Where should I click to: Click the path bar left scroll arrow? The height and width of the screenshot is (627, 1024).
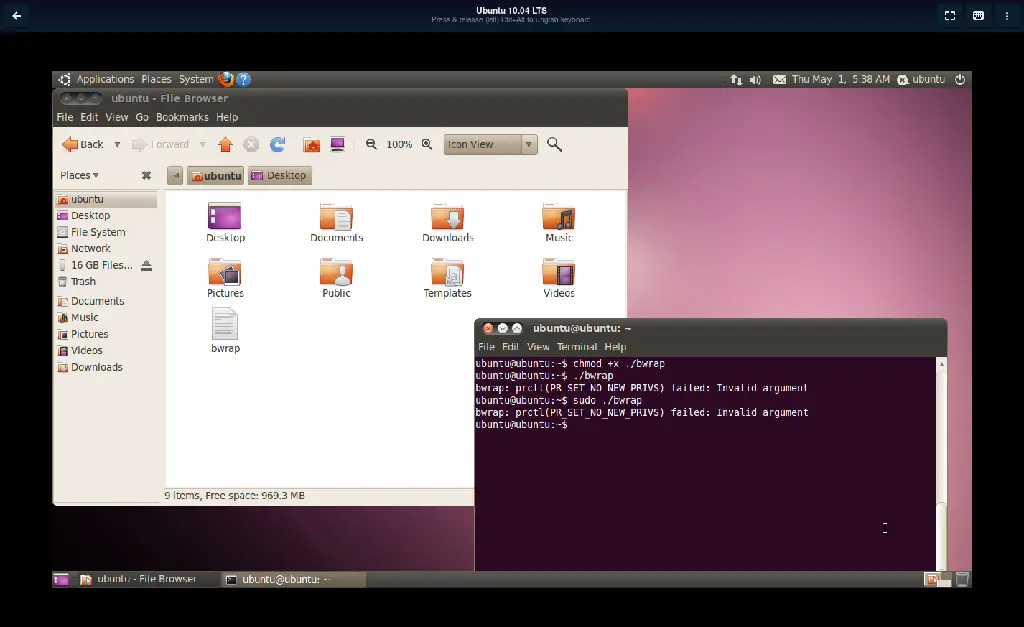point(175,175)
